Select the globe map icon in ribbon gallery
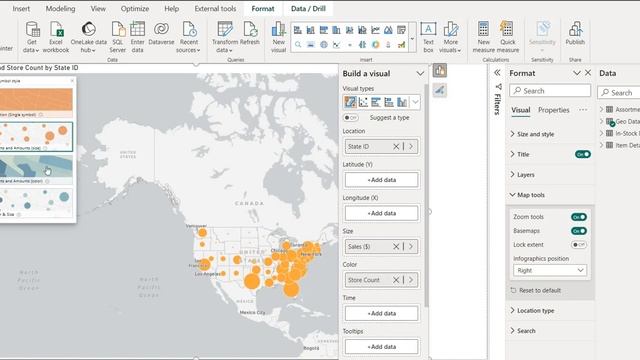 pos(324,44)
